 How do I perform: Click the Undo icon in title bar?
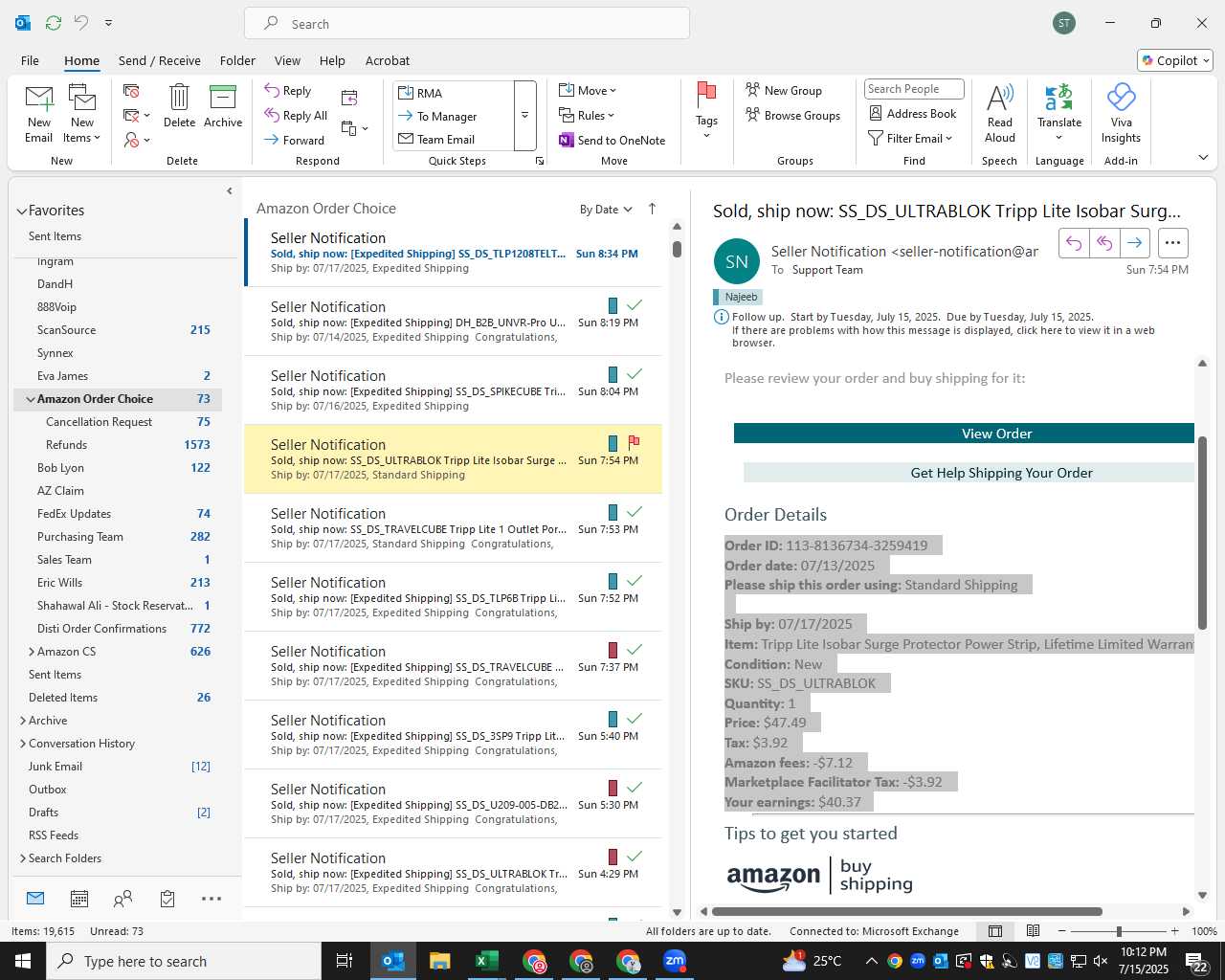(81, 22)
